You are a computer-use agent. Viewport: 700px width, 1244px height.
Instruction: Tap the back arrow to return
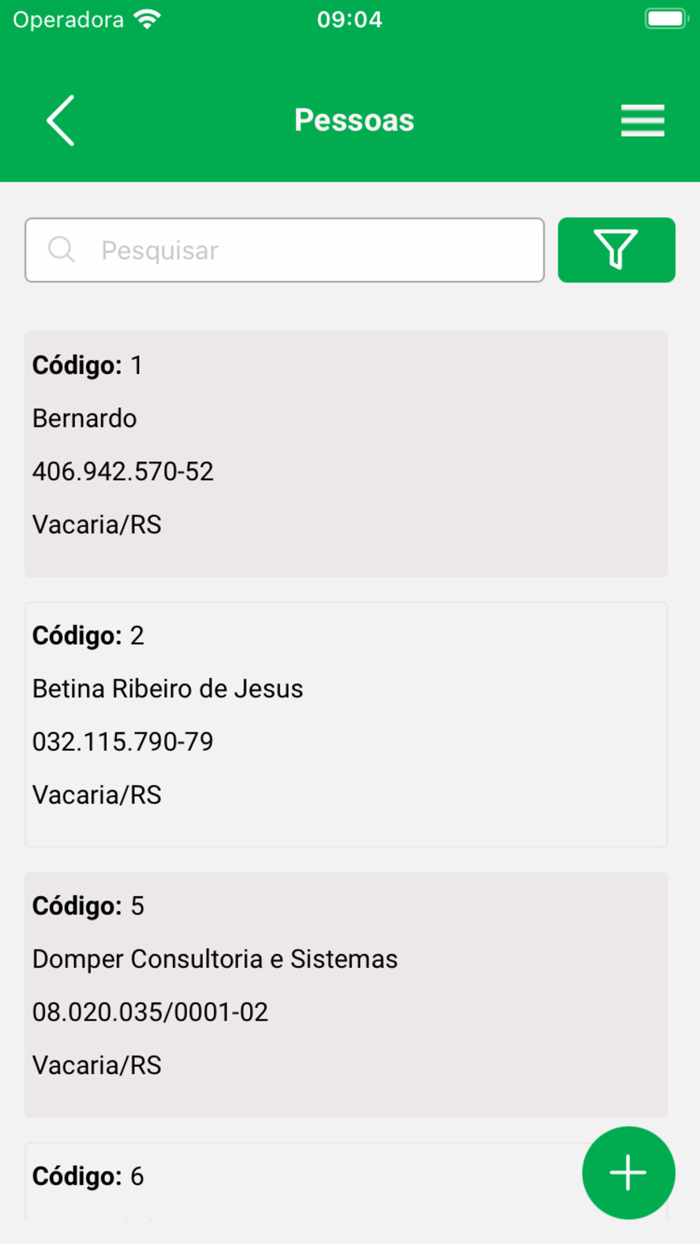click(x=59, y=120)
